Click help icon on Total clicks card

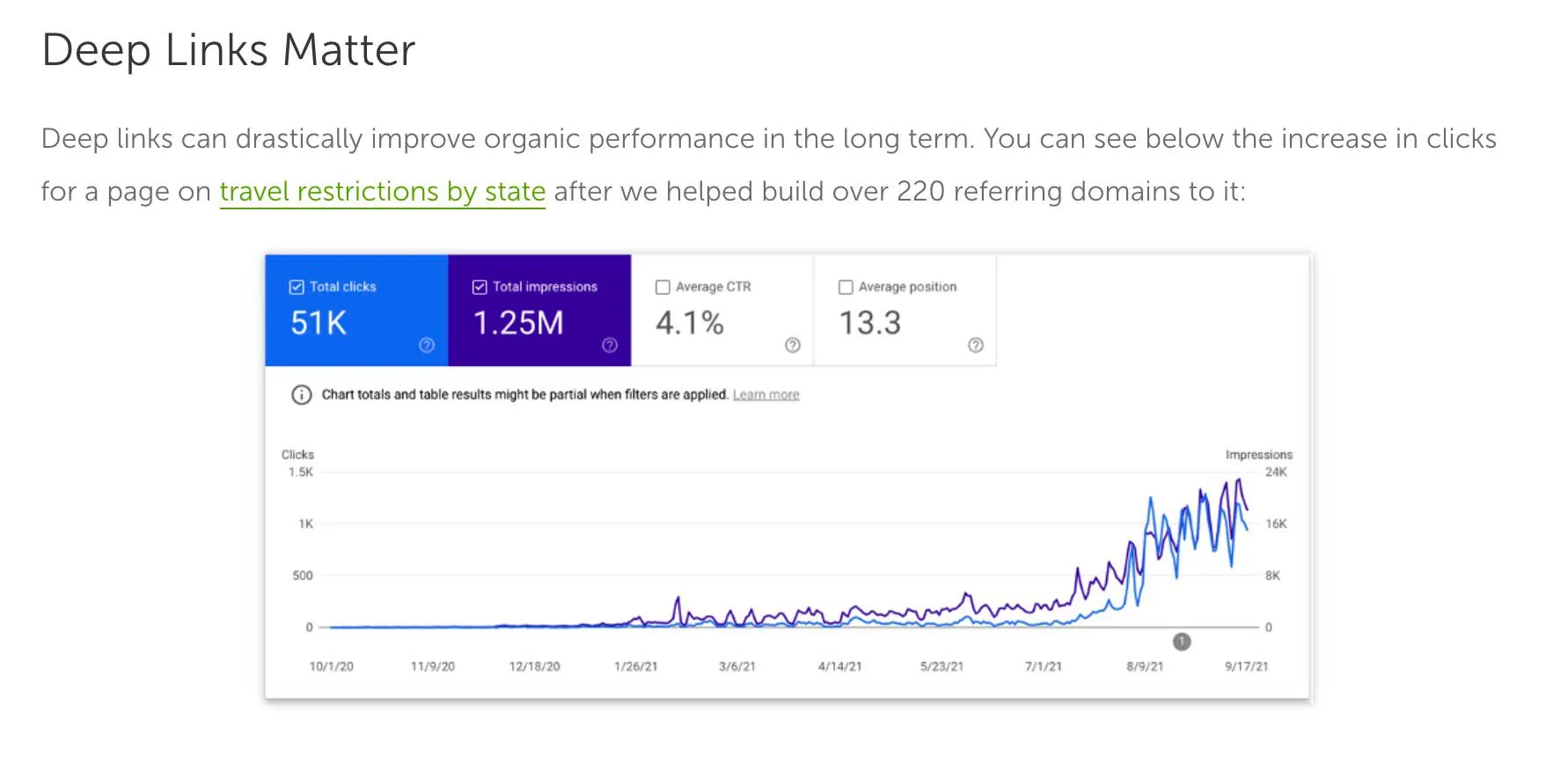[427, 345]
